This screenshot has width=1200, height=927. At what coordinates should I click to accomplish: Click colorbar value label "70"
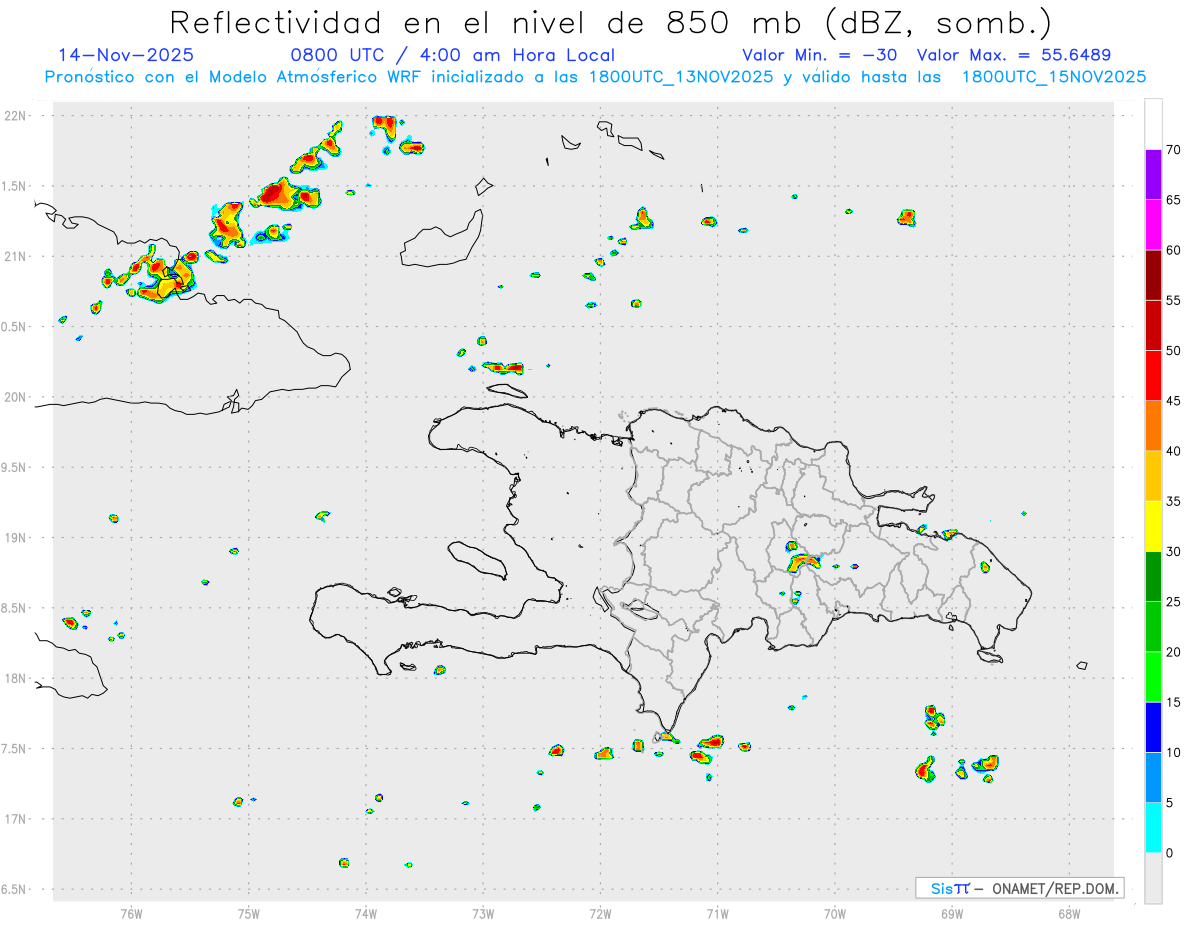tap(1174, 150)
